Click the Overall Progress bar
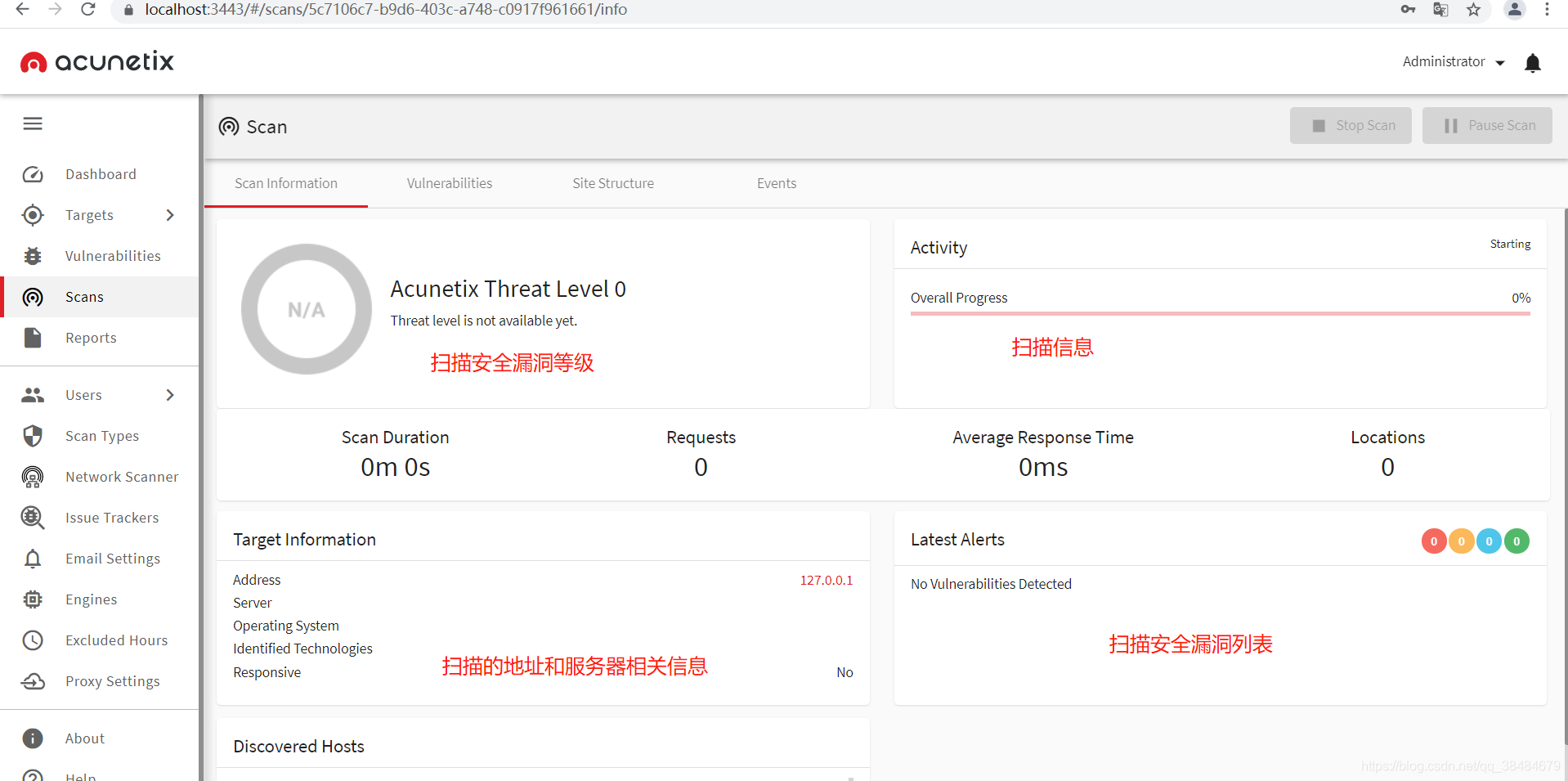The image size is (1568, 781). (x=1221, y=313)
